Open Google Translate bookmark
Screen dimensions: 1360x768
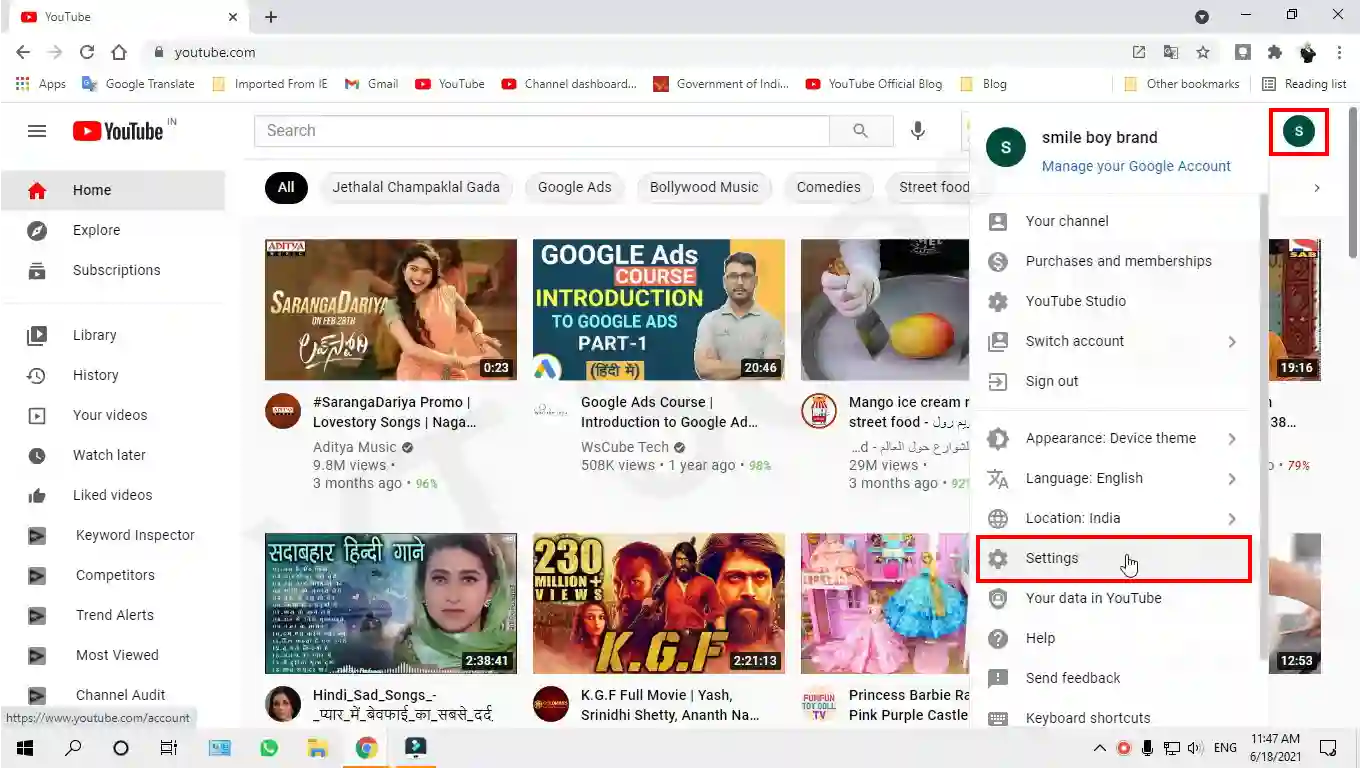coord(138,84)
